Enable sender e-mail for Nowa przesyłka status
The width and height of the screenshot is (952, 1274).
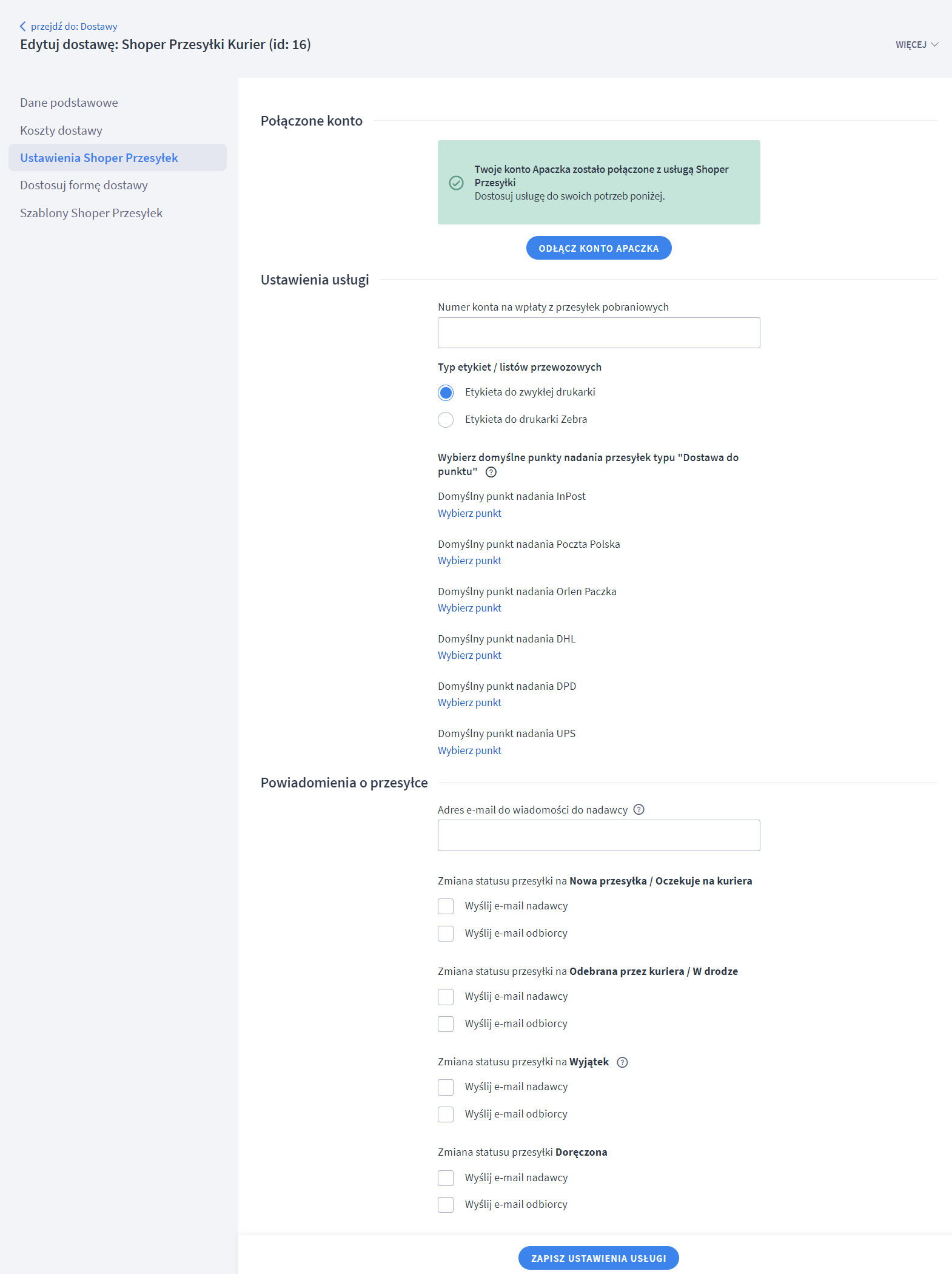[446, 906]
